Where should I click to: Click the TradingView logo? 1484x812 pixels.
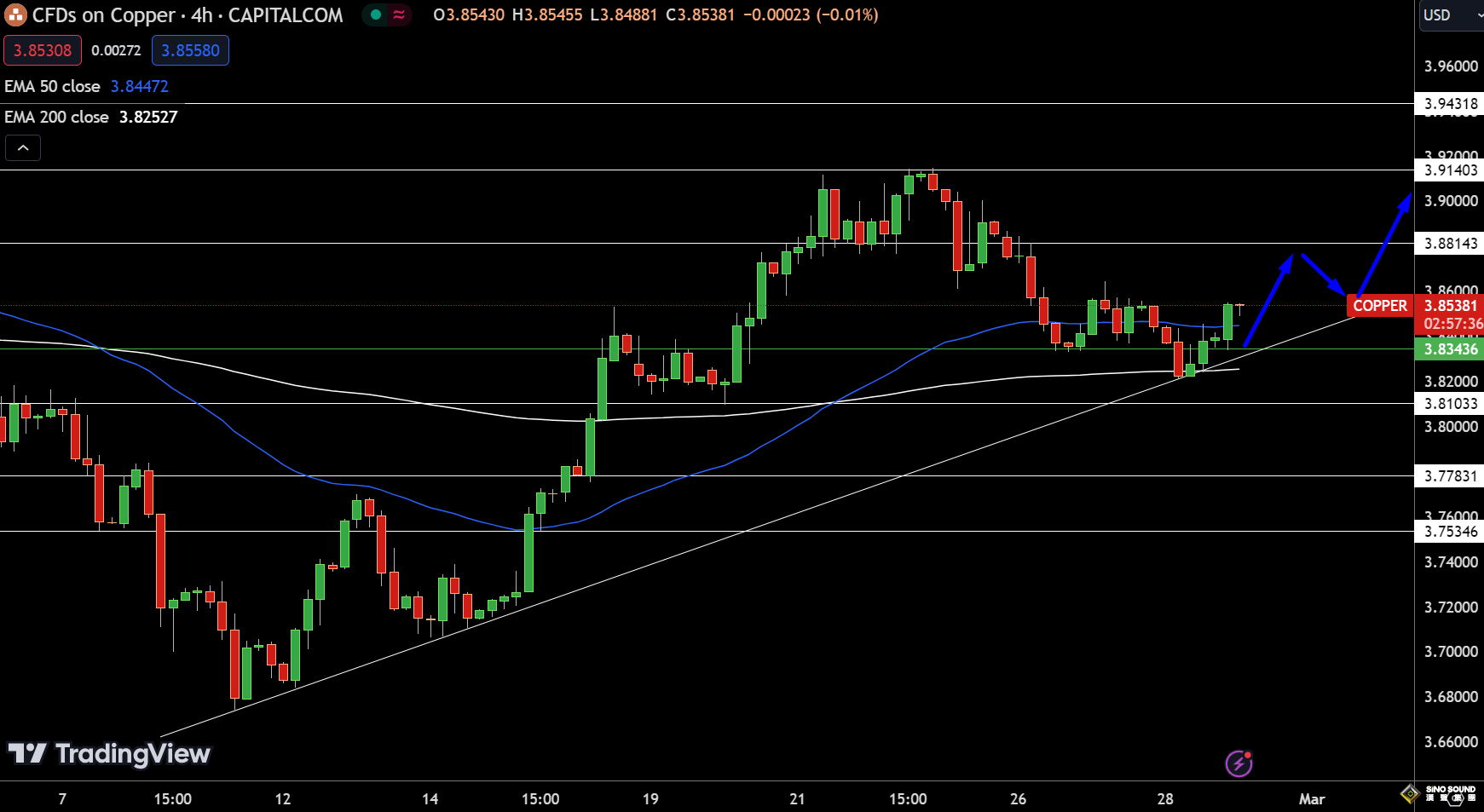[x=109, y=754]
